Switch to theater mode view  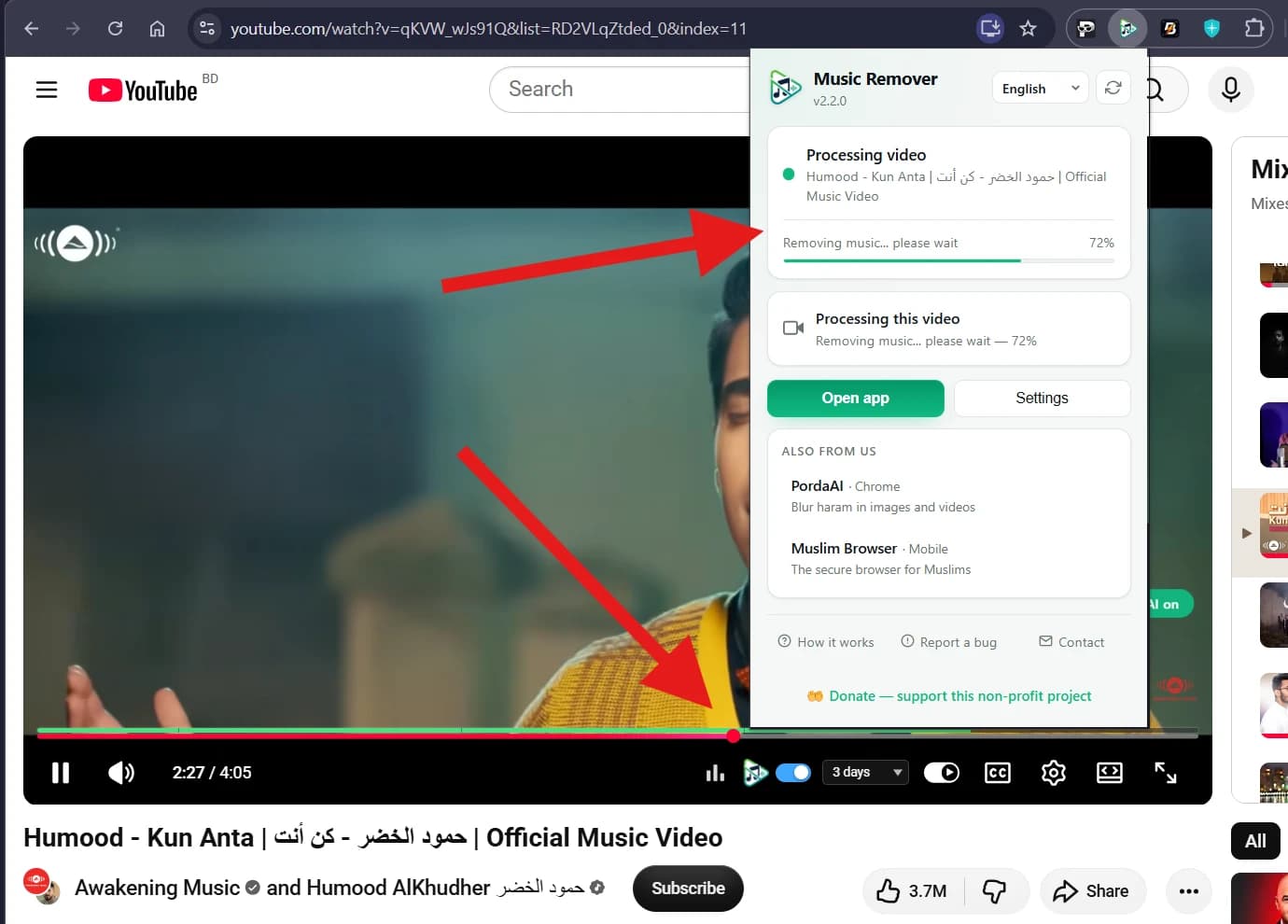click(x=1110, y=773)
